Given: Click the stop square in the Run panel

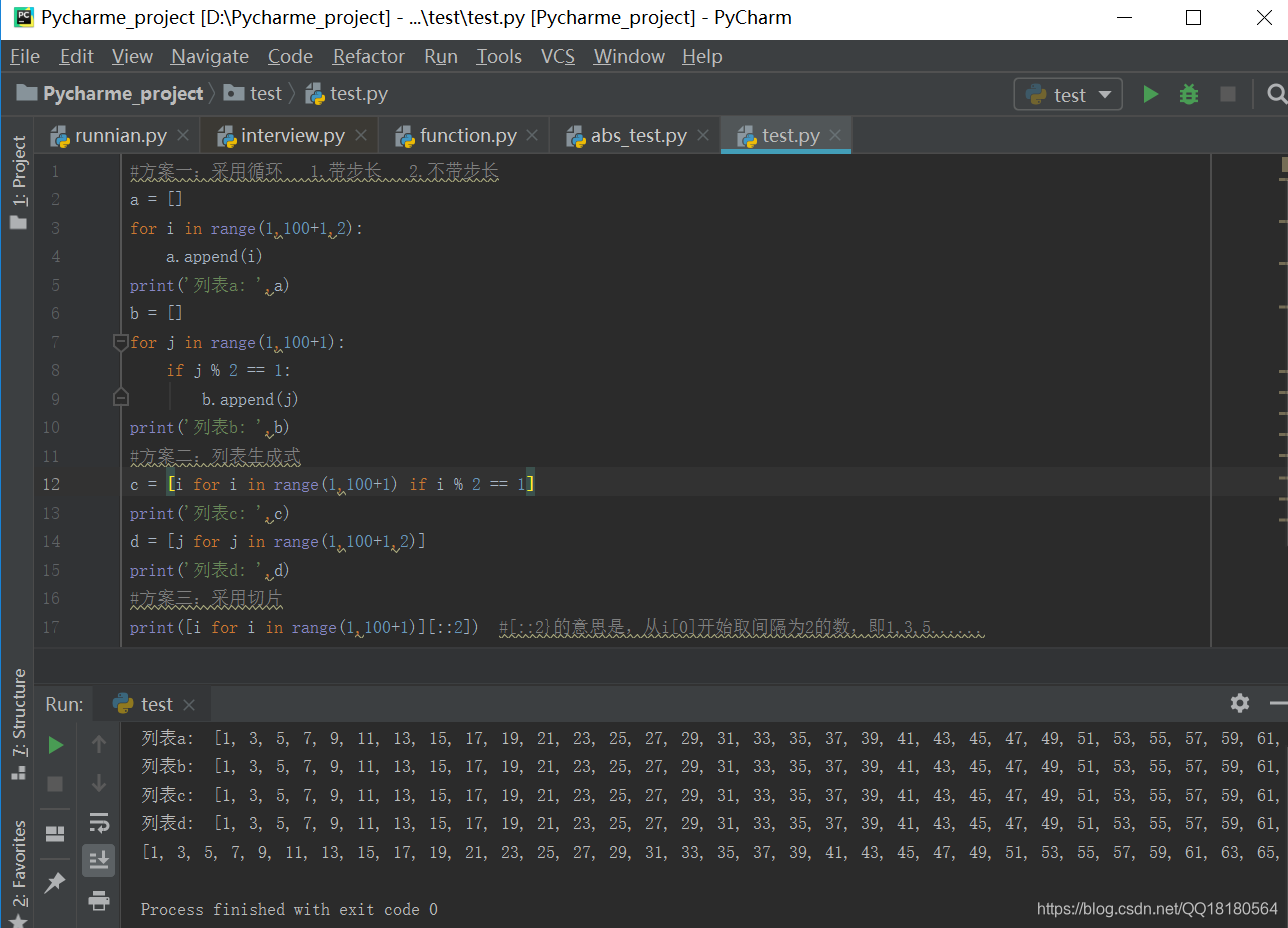Looking at the screenshot, I should coord(56,783).
